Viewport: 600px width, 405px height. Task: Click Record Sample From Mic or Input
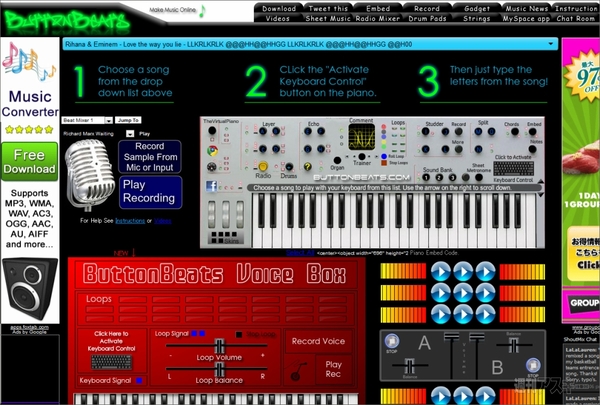tap(150, 157)
